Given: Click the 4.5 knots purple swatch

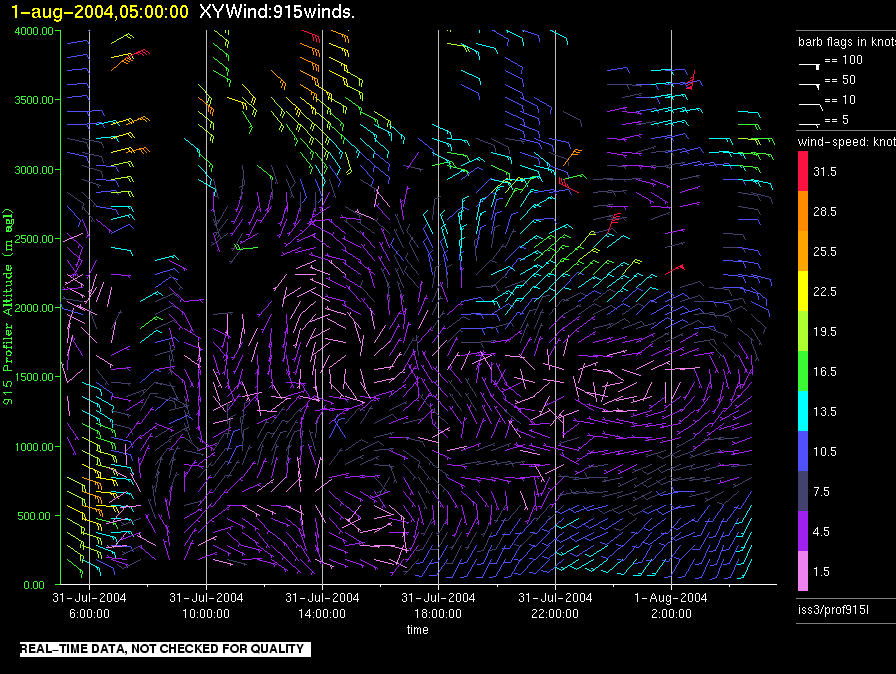Looking at the screenshot, I should (x=803, y=531).
